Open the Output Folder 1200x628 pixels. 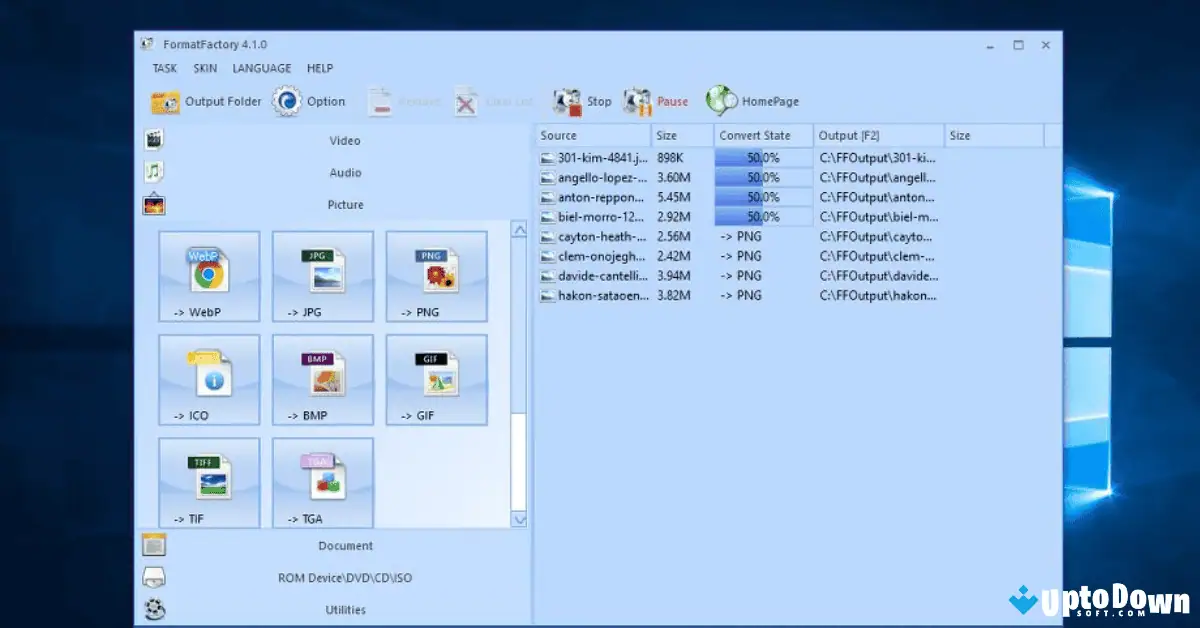pos(206,101)
